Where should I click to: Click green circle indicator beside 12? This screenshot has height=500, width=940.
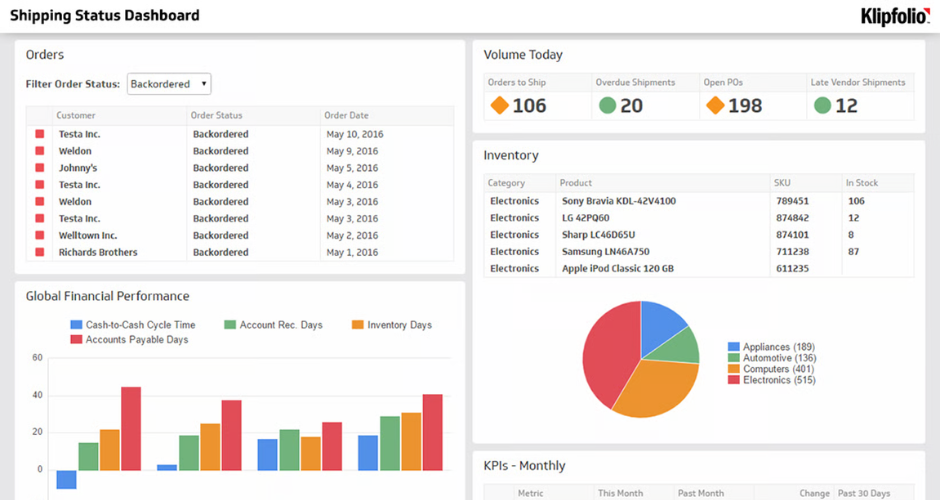point(822,105)
